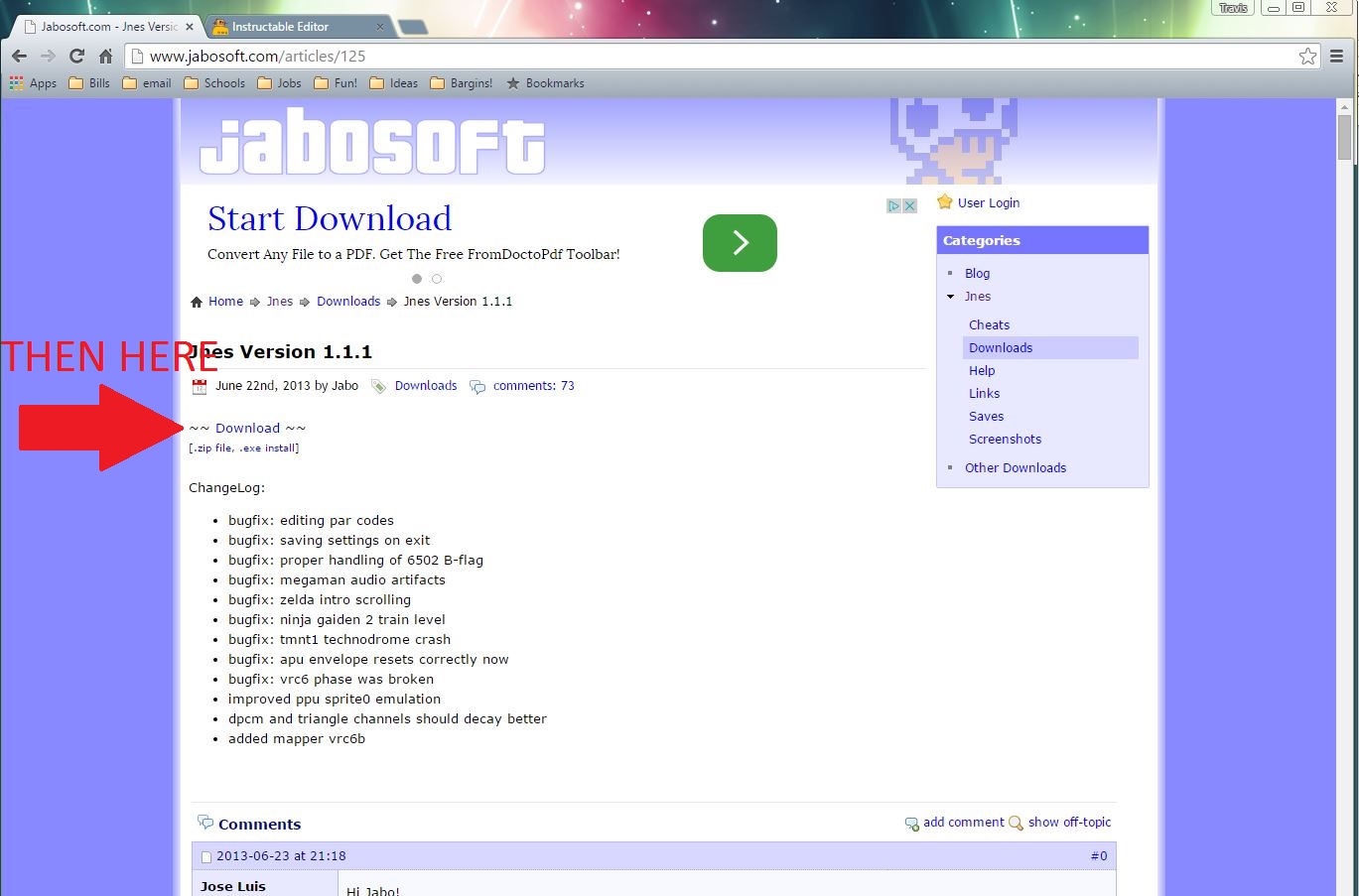Click the browser forward arrow
The image size is (1359, 896).
48,57
